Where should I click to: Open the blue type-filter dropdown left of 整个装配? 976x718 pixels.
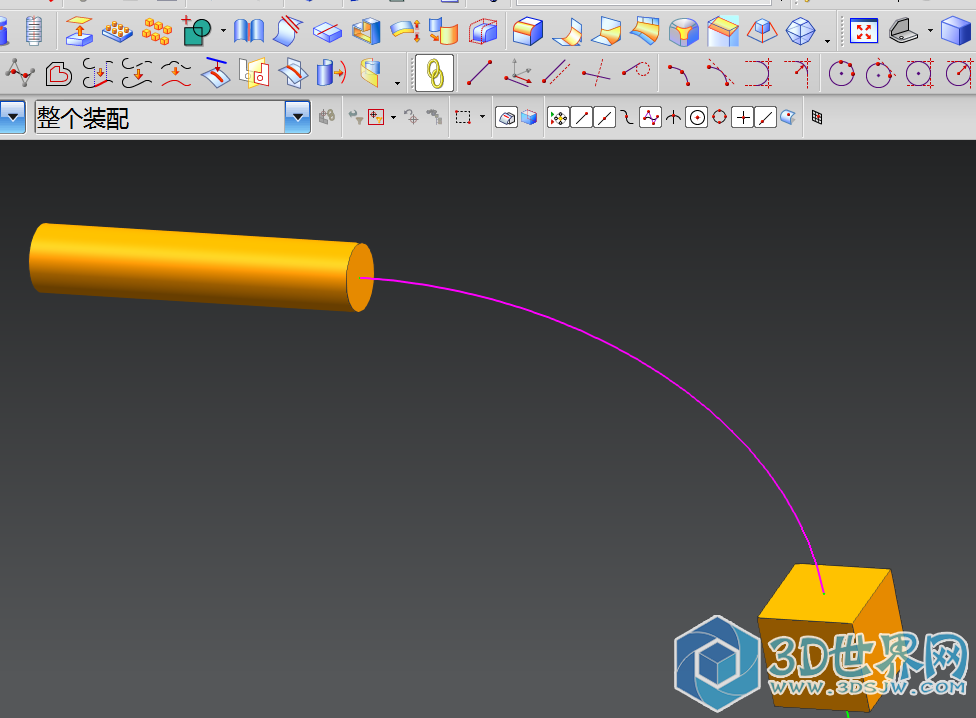pyautogui.click(x=12, y=117)
